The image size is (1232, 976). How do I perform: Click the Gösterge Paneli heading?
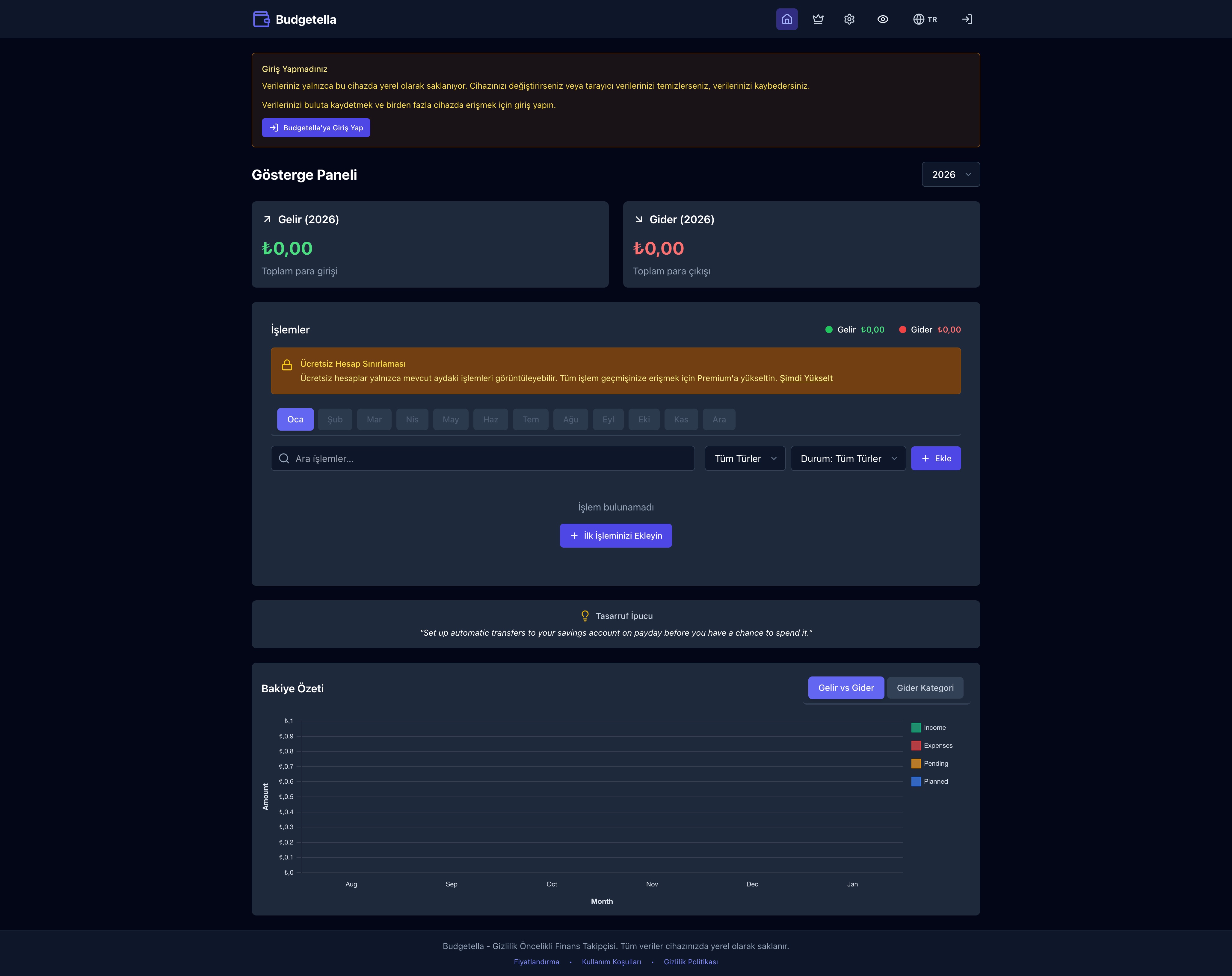[x=304, y=175]
